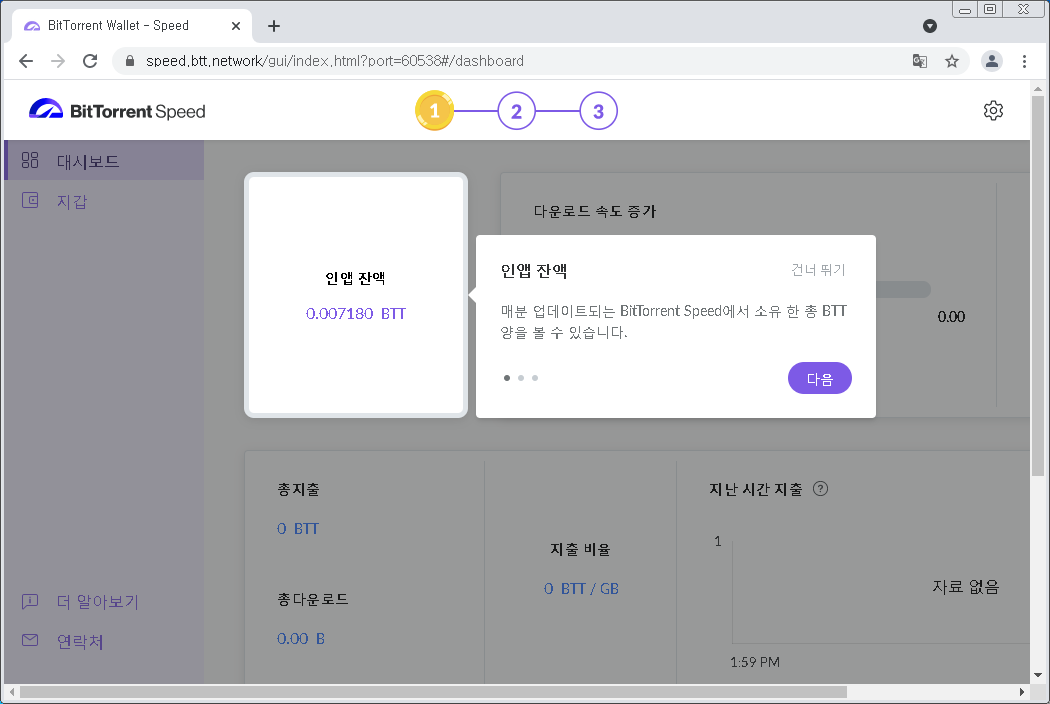Select the BitTorrent Wallet - Speed tab
This screenshot has height=704, width=1050.
132,26
